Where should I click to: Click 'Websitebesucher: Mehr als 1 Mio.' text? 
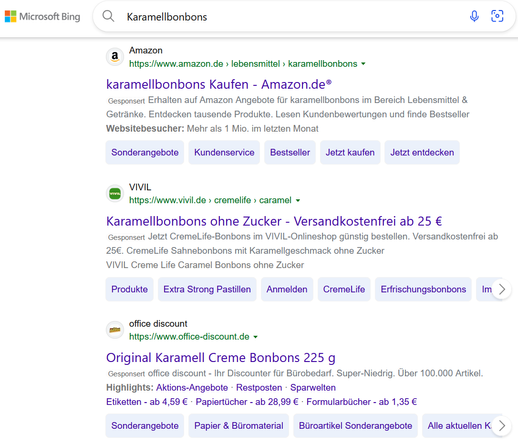coord(212,129)
